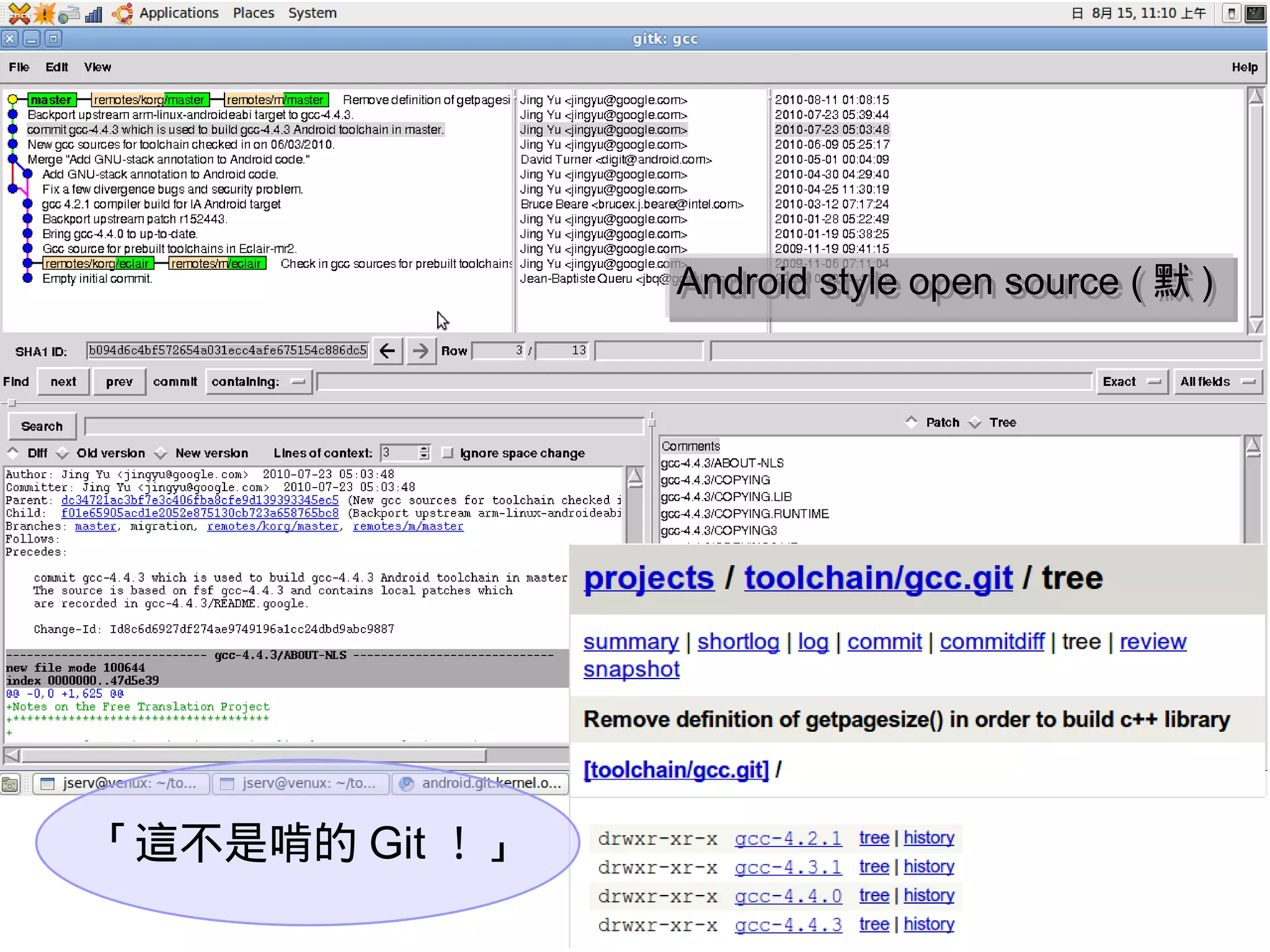Click the SHA1 ID input field
This screenshot has height=952, width=1270.
point(228,350)
